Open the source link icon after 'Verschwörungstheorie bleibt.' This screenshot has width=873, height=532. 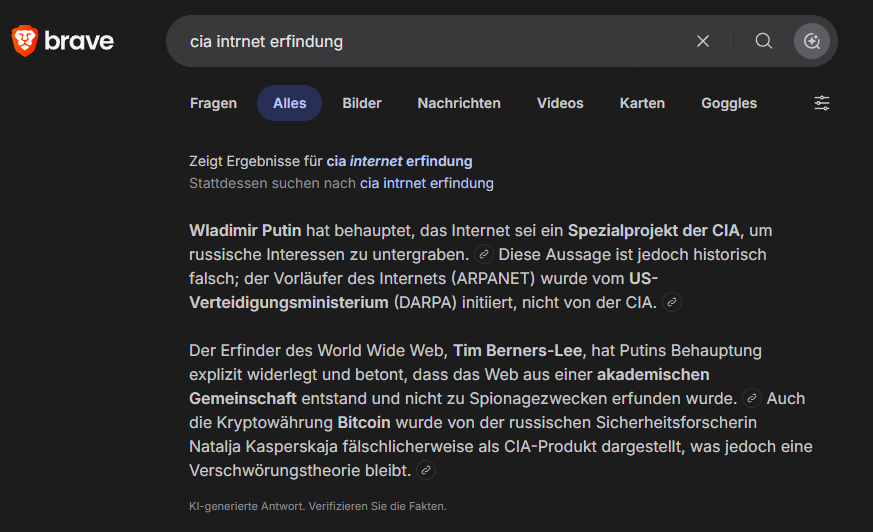click(x=426, y=470)
